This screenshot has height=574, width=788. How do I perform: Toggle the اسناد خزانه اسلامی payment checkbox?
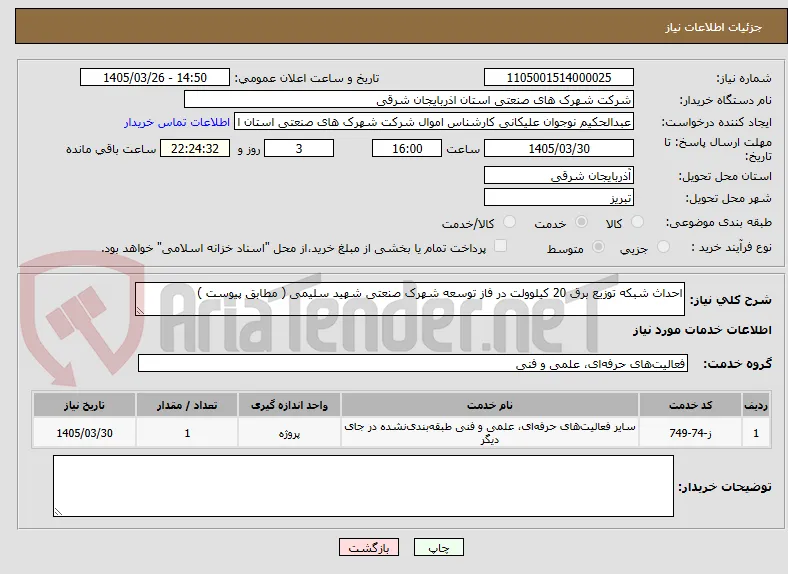[x=501, y=246]
